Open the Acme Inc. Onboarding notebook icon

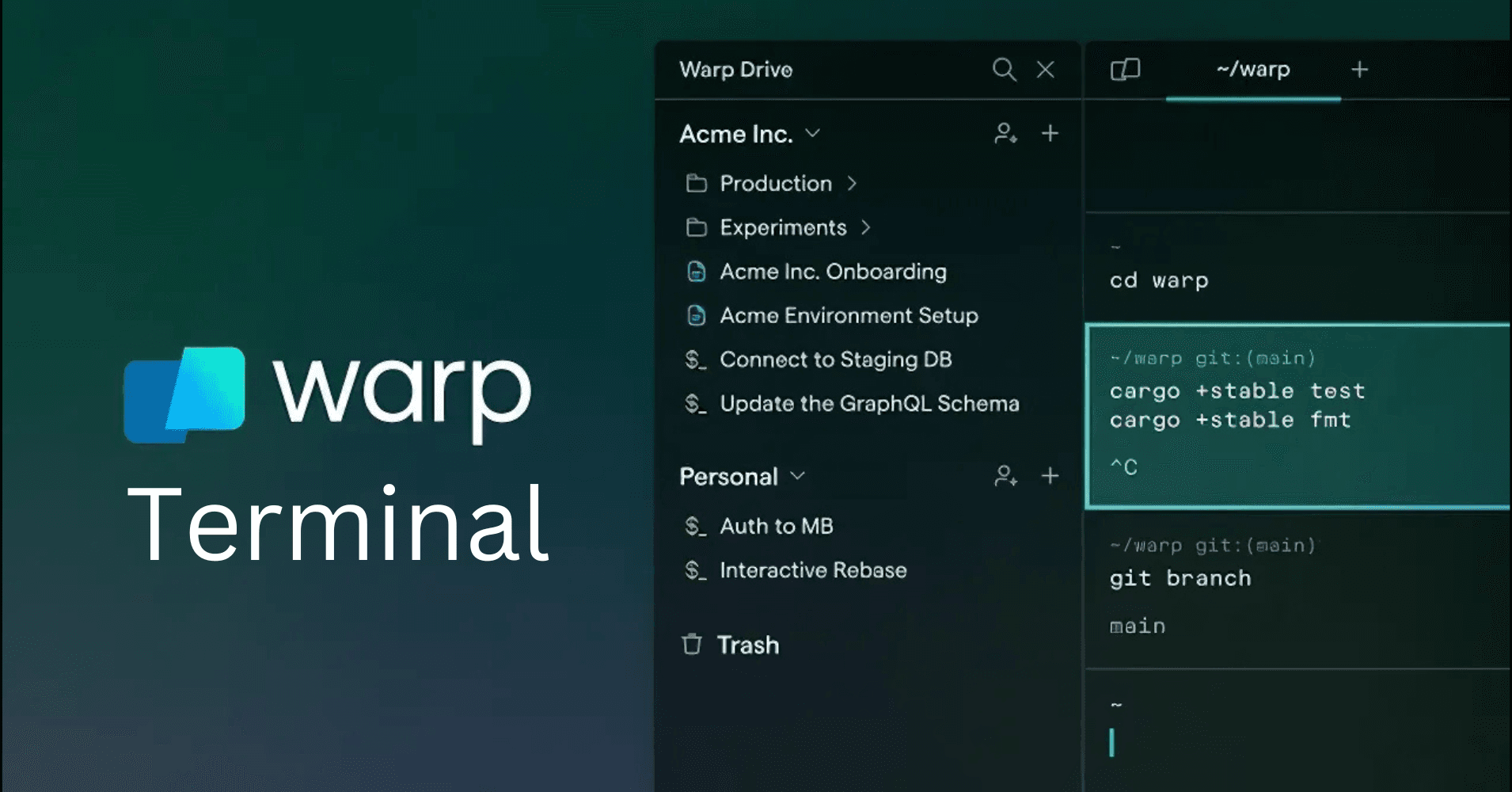(x=697, y=271)
